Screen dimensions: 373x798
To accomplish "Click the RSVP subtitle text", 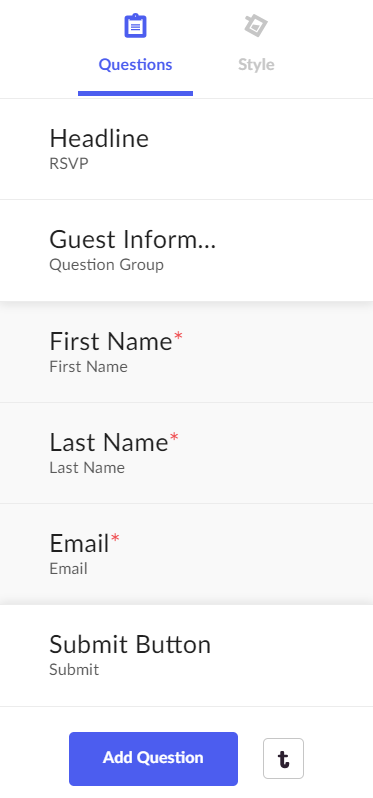I will tap(69, 164).
